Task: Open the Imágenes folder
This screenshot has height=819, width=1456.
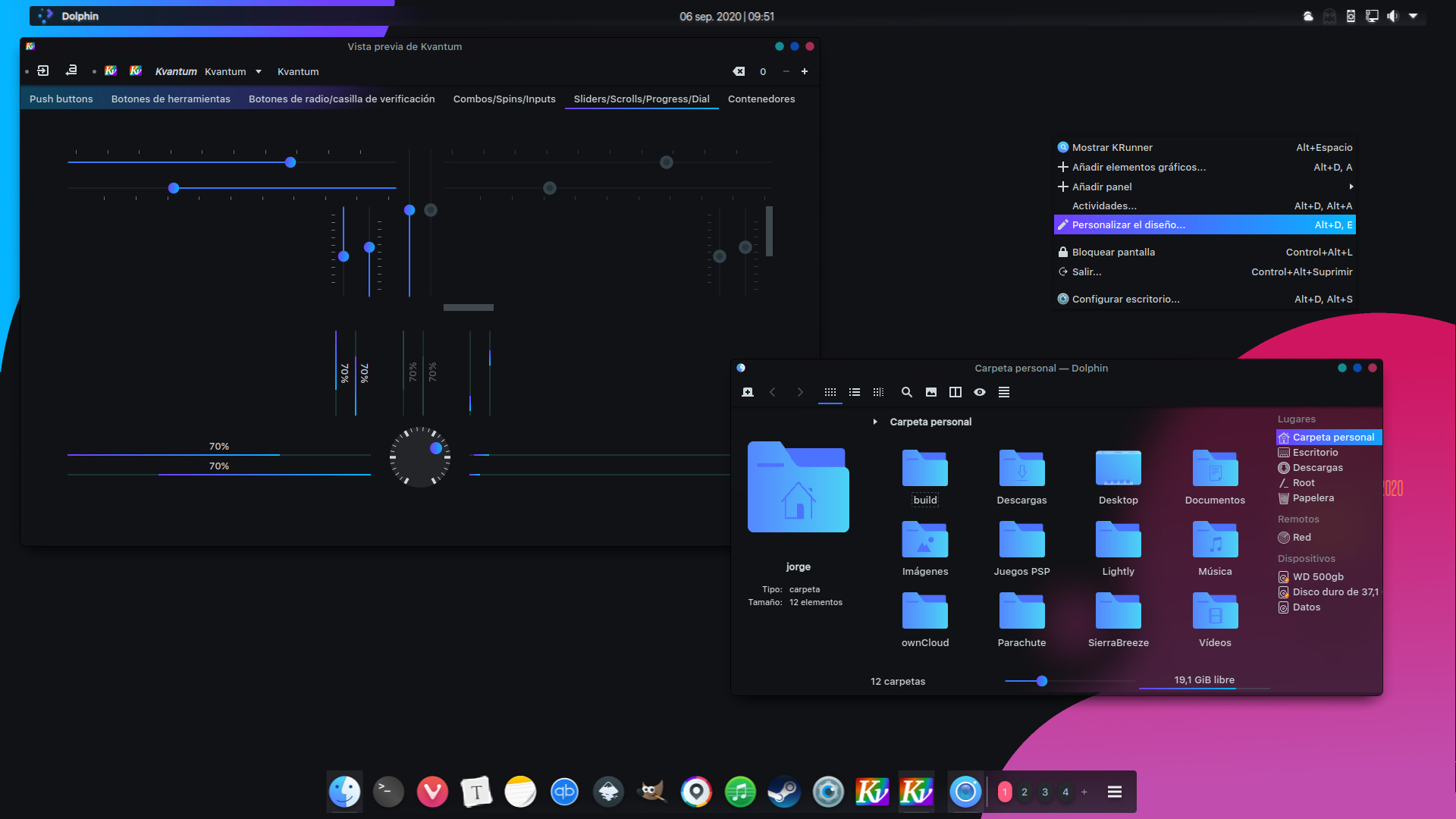Action: 924,548
